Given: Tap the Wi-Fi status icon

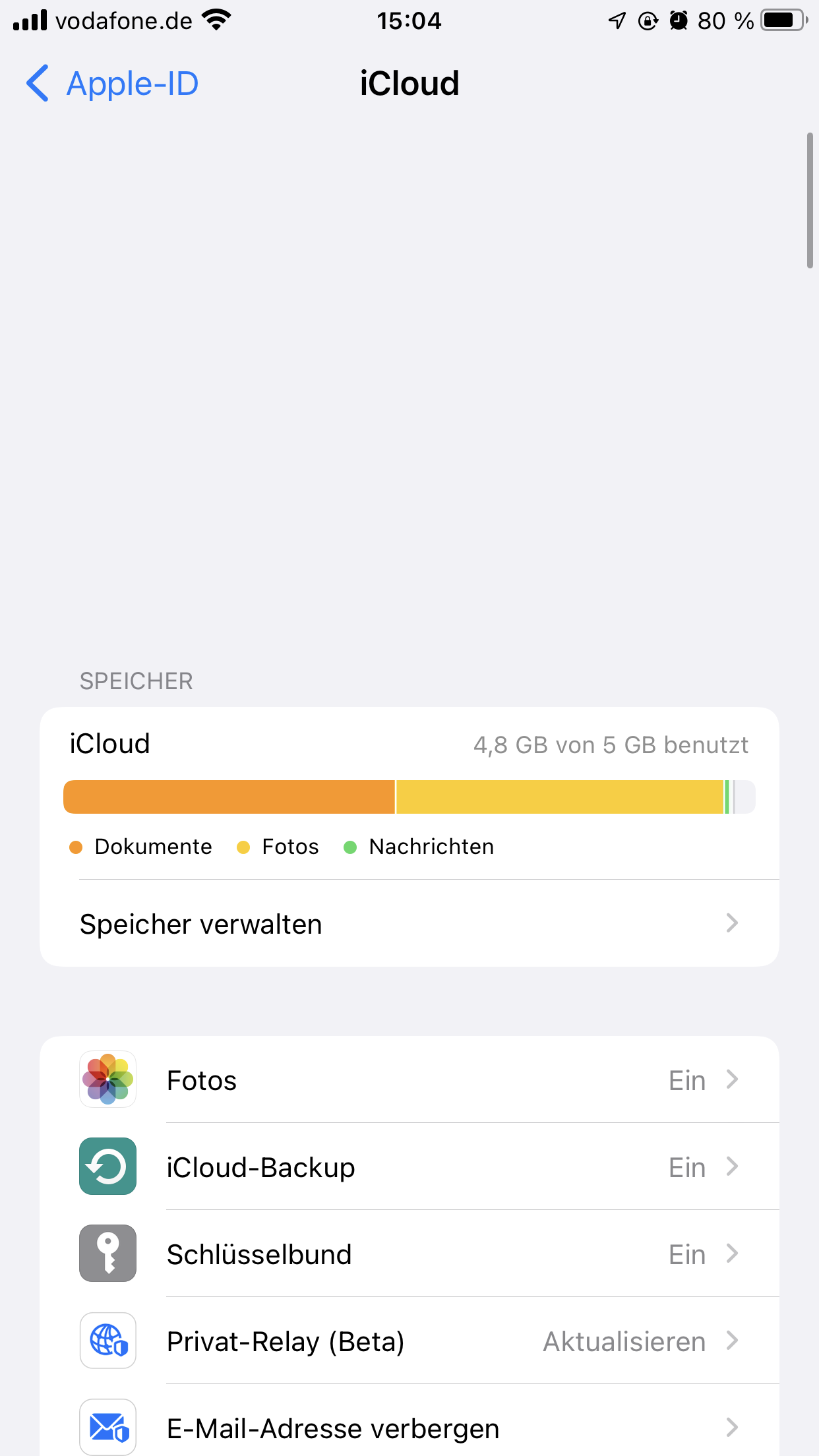Looking at the screenshot, I should (217, 20).
